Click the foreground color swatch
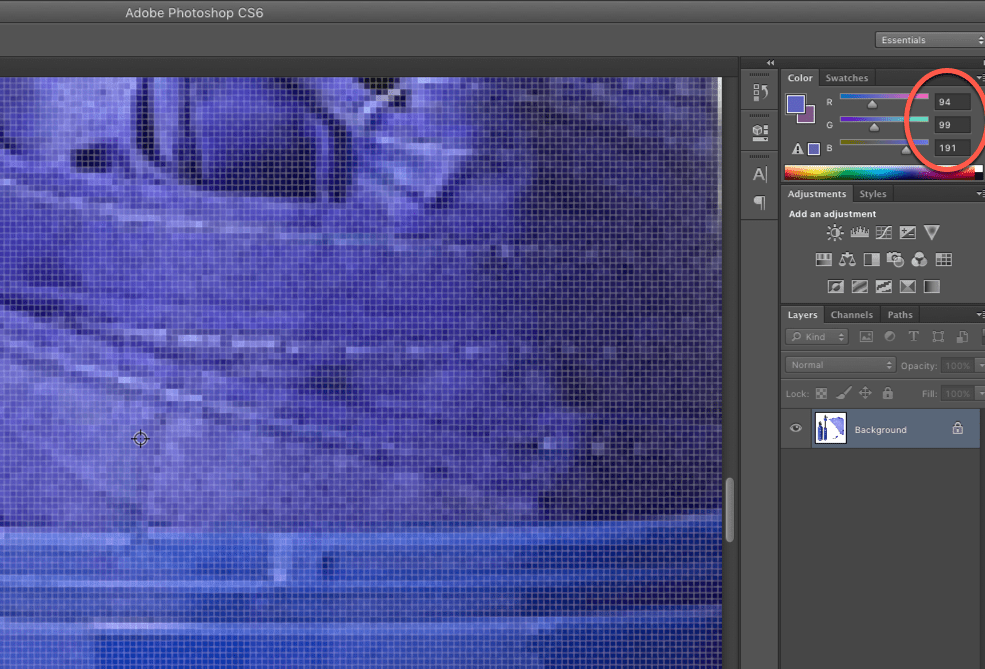 point(796,104)
